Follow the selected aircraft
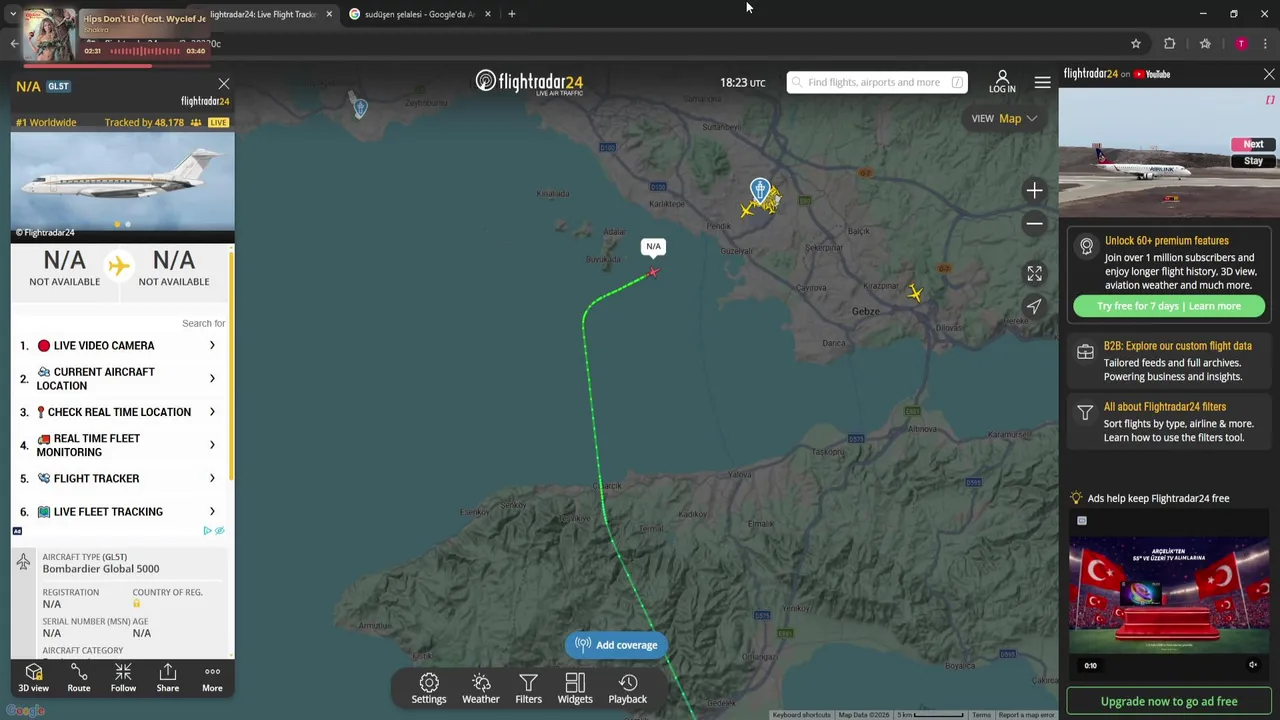1280x720 pixels. 123,677
